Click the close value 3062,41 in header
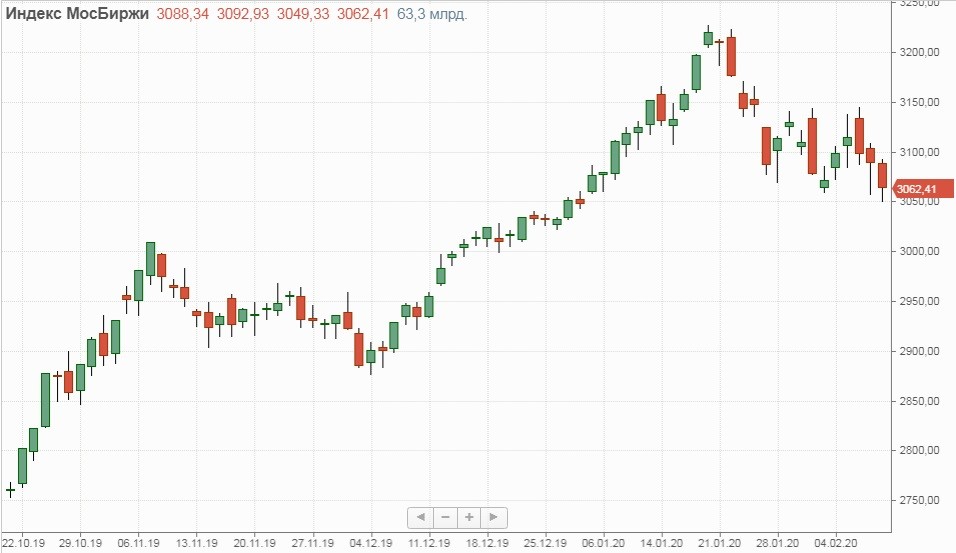This screenshot has width=956, height=553. click(363, 13)
